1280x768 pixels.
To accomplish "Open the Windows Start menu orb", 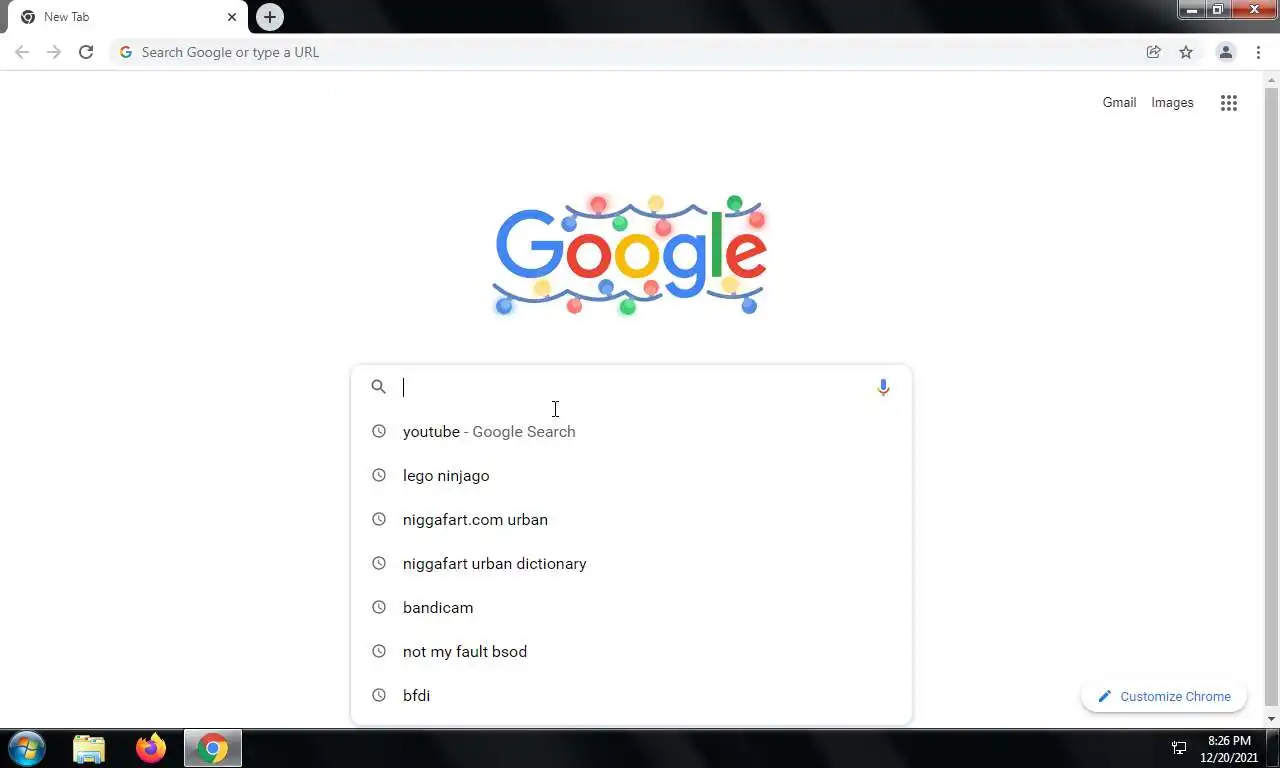I will 27,748.
